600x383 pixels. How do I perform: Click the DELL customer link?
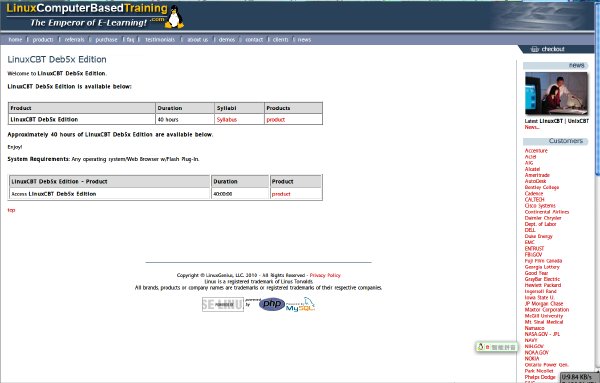[530, 230]
